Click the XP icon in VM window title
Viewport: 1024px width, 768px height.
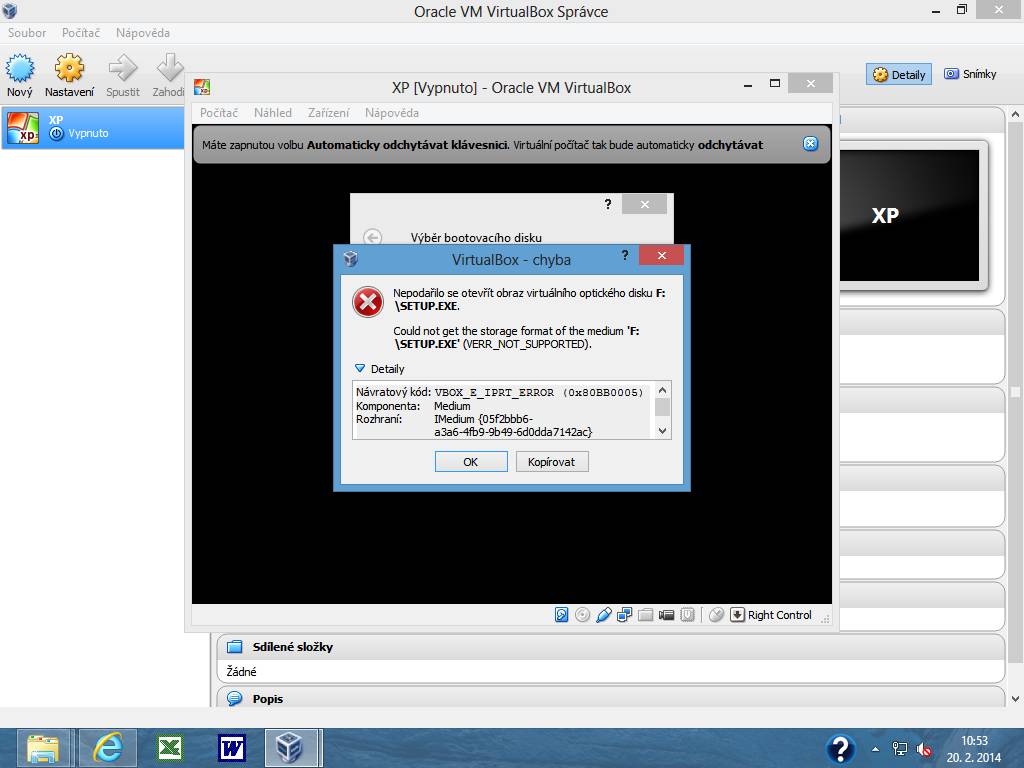pyautogui.click(x=202, y=87)
